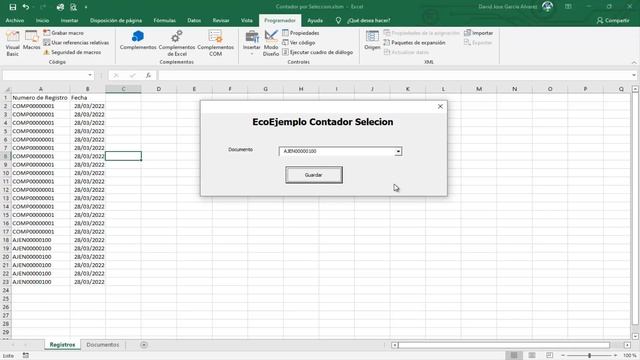Open Complementos COM dialog

point(216,43)
